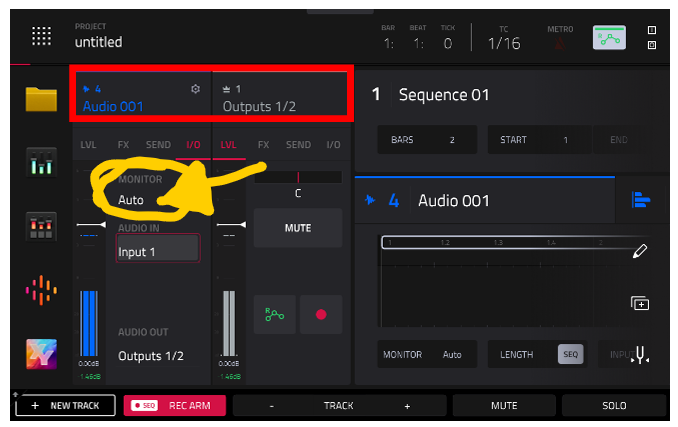
Task: Click the TRACK minus button
Action: (272, 406)
